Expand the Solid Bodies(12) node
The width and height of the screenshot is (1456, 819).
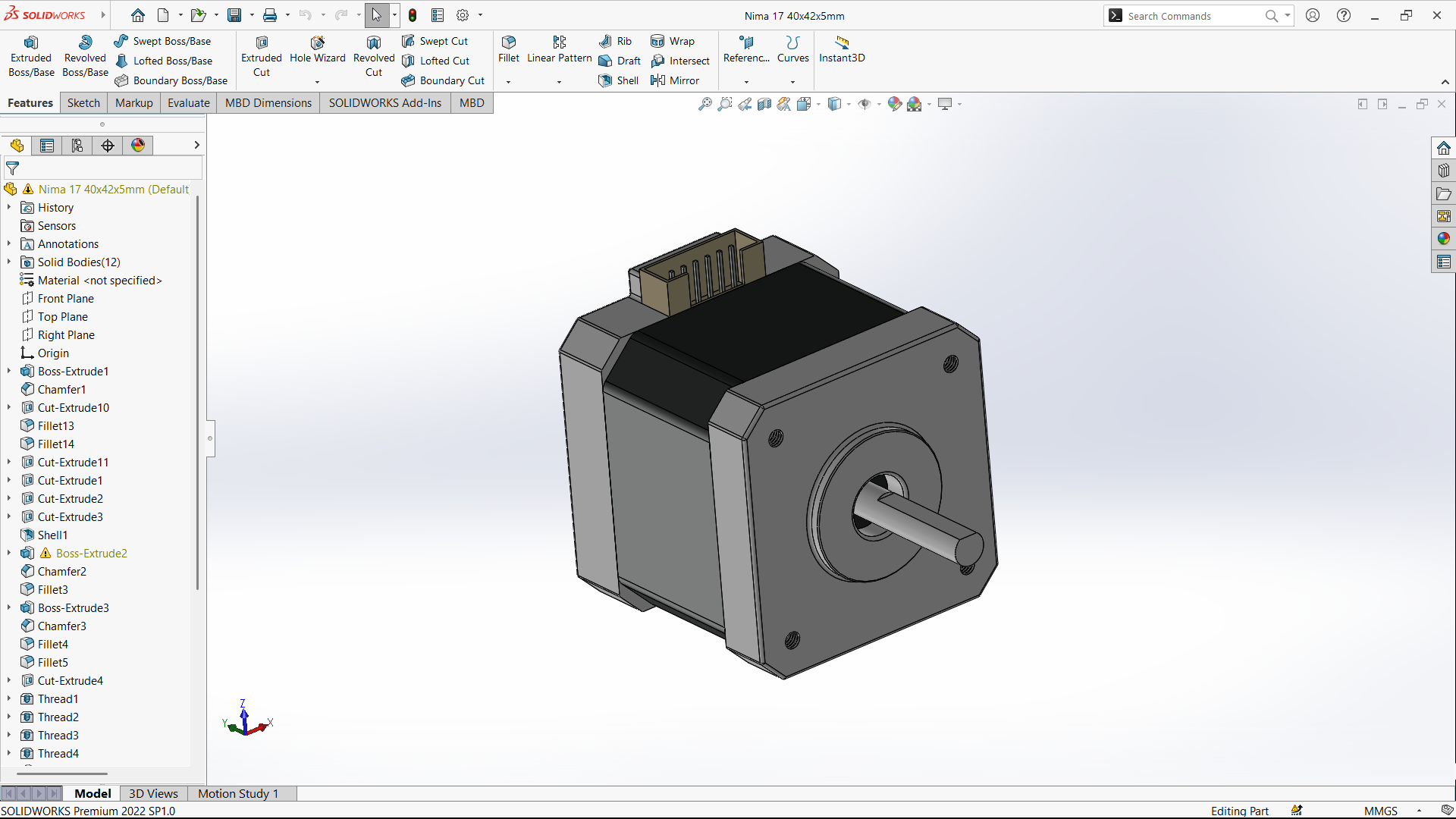tap(9, 262)
